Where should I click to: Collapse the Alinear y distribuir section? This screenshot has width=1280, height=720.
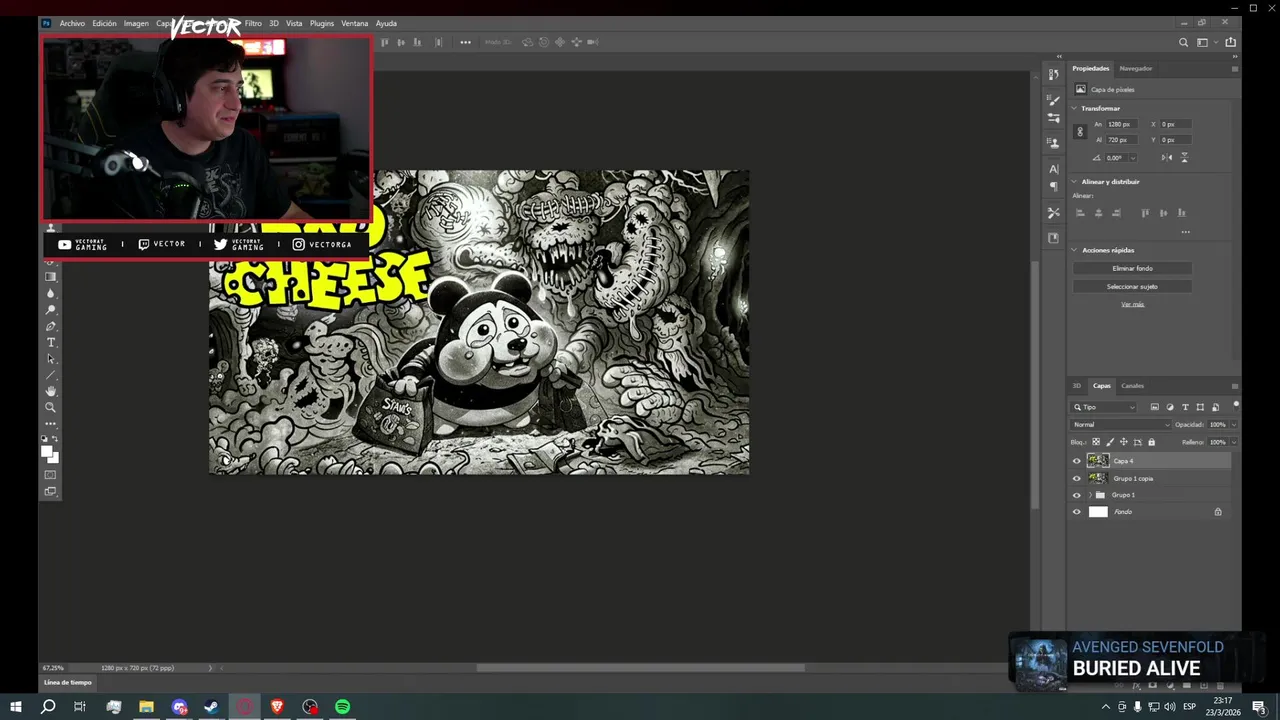pyautogui.click(x=1074, y=182)
